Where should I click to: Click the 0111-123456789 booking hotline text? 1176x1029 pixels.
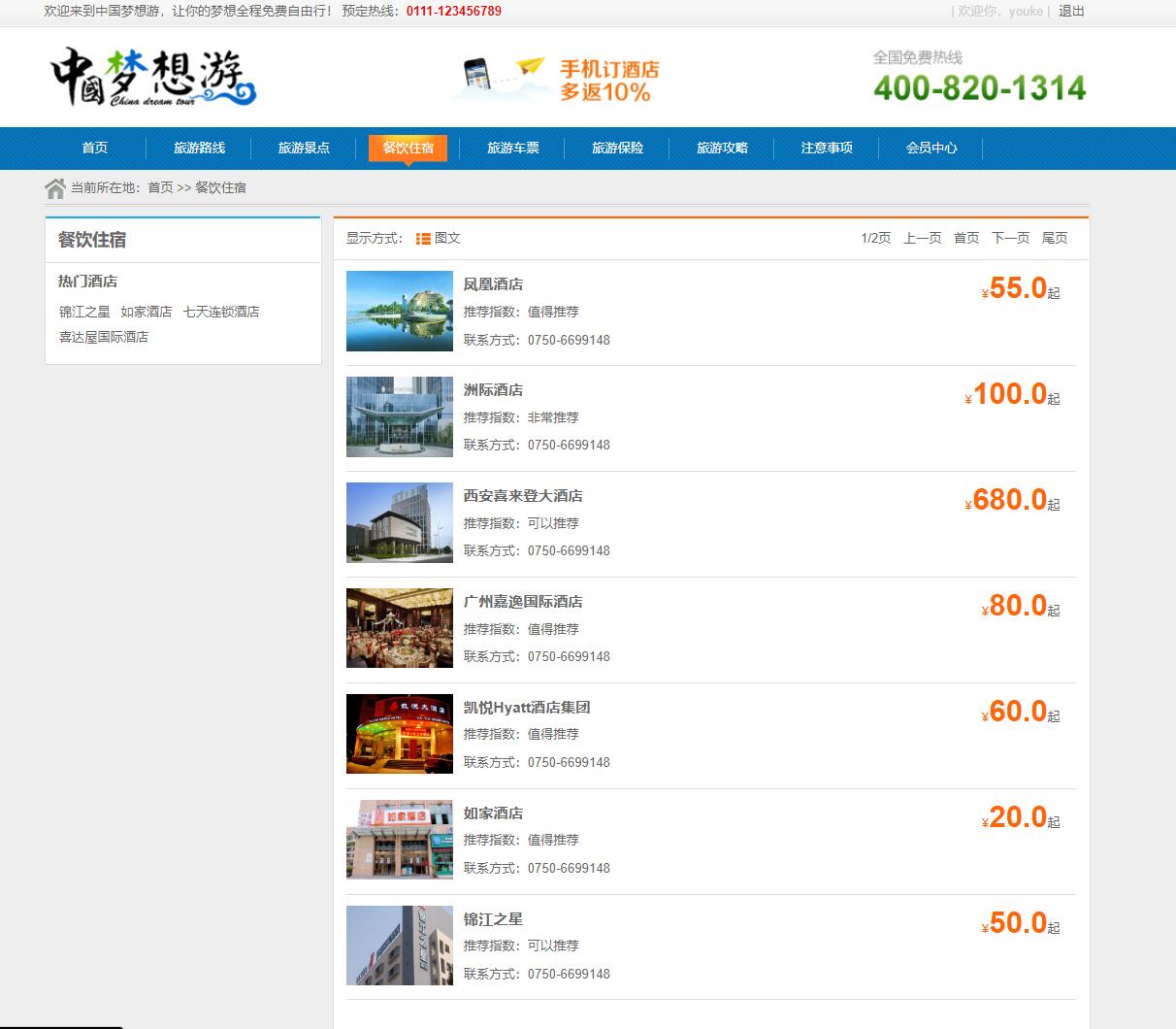[x=454, y=12]
